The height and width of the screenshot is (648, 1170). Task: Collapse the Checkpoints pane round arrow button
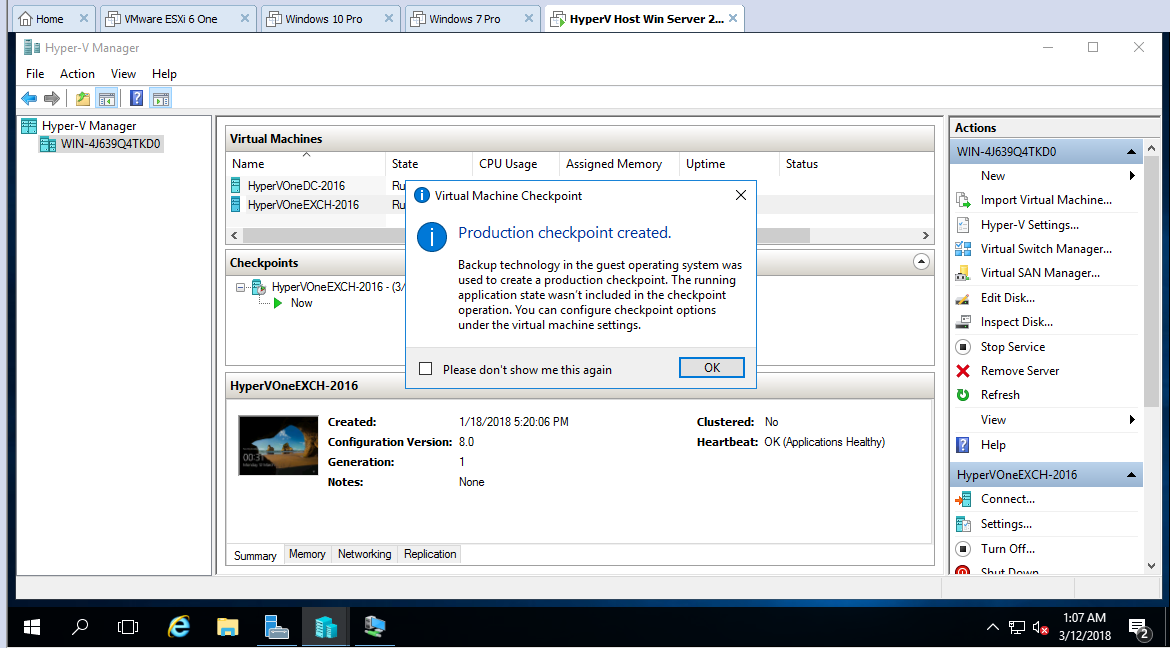point(922,262)
